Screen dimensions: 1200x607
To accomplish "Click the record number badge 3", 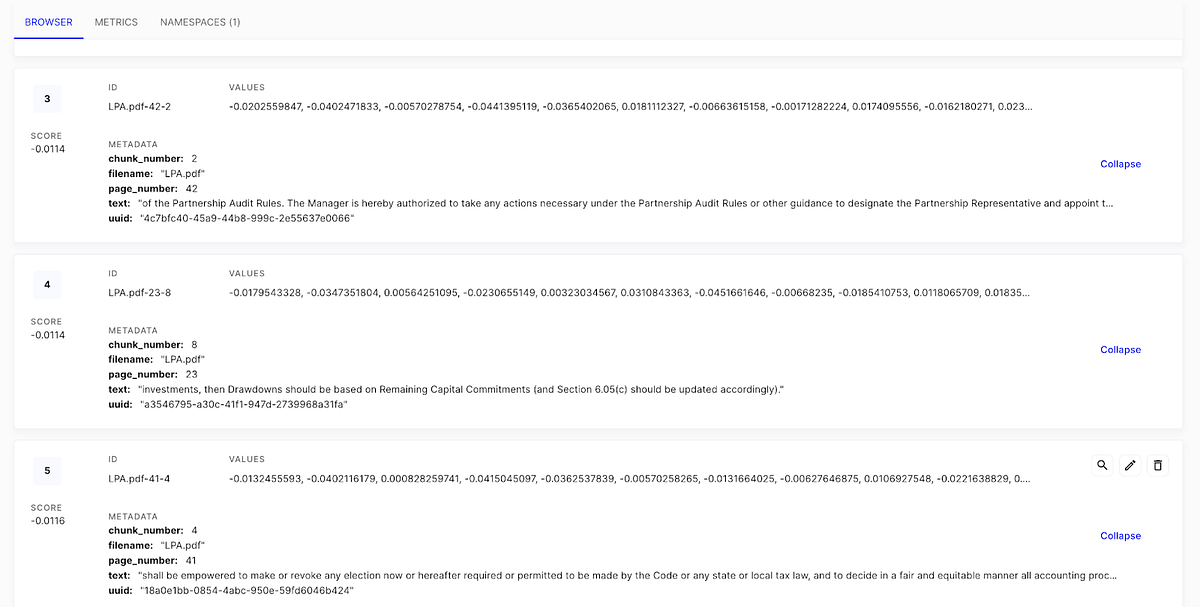I will pyautogui.click(x=47, y=99).
